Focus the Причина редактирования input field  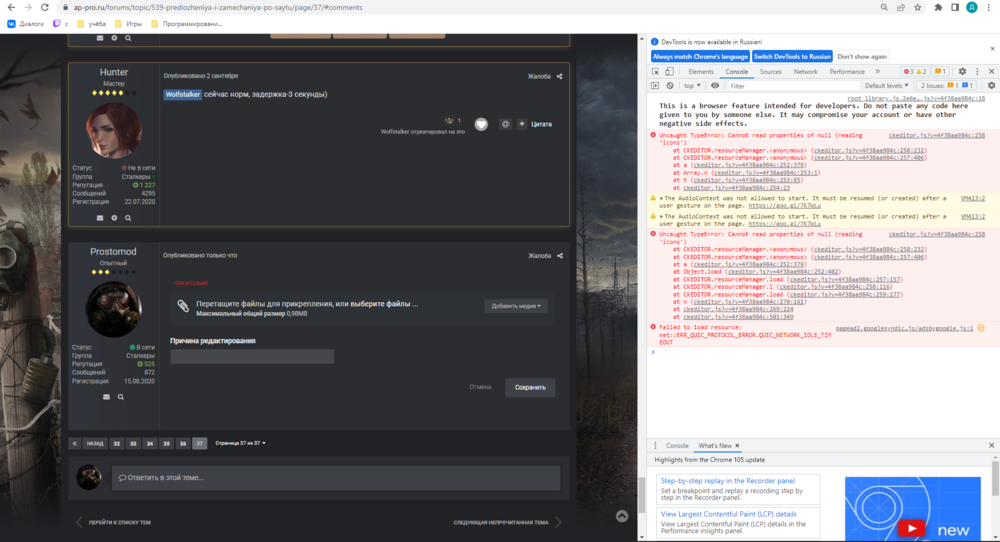point(252,356)
